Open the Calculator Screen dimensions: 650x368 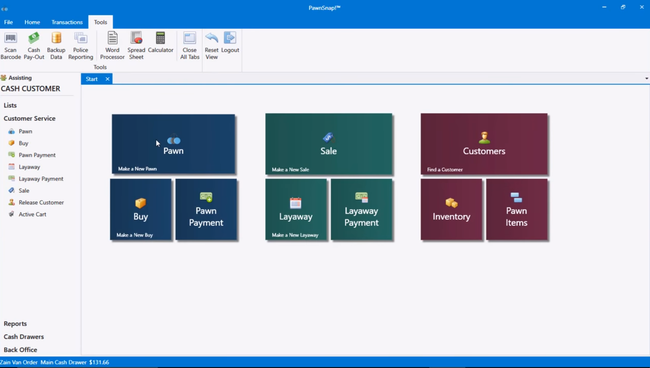coord(160,42)
